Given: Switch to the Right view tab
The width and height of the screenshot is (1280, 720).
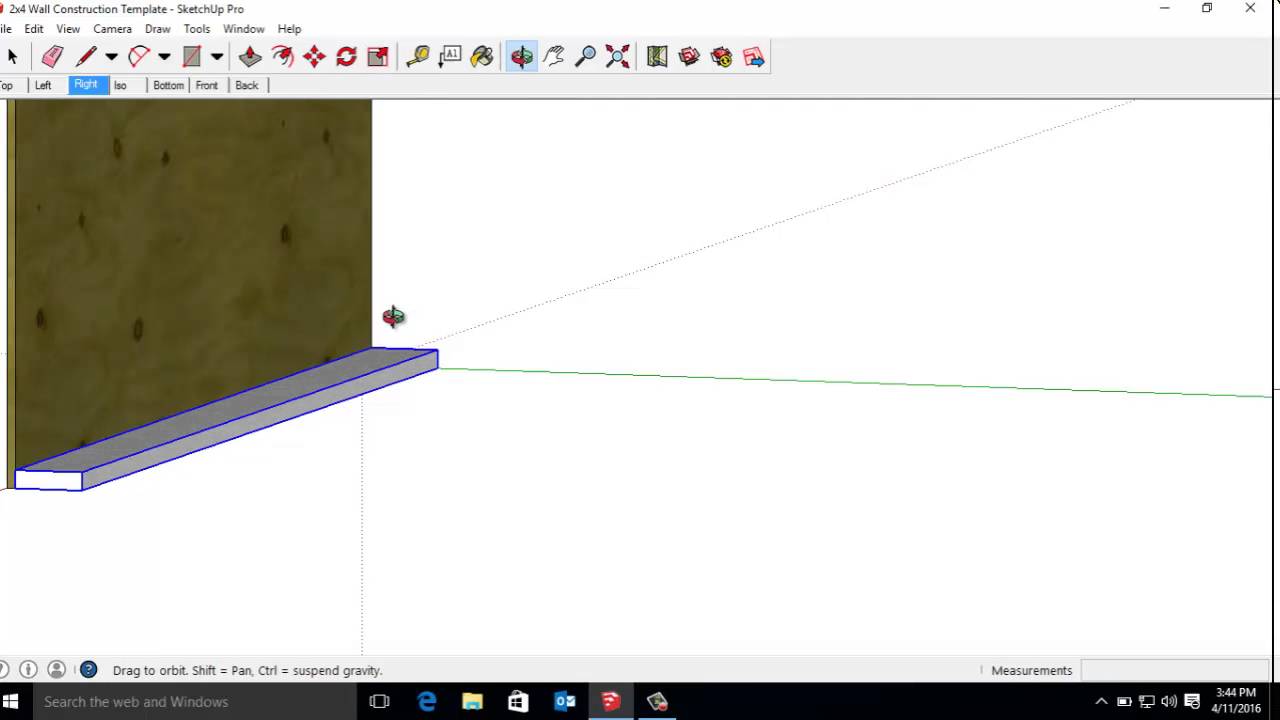Looking at the screenshot, I should pyautogui.click(x=86, y=85).
